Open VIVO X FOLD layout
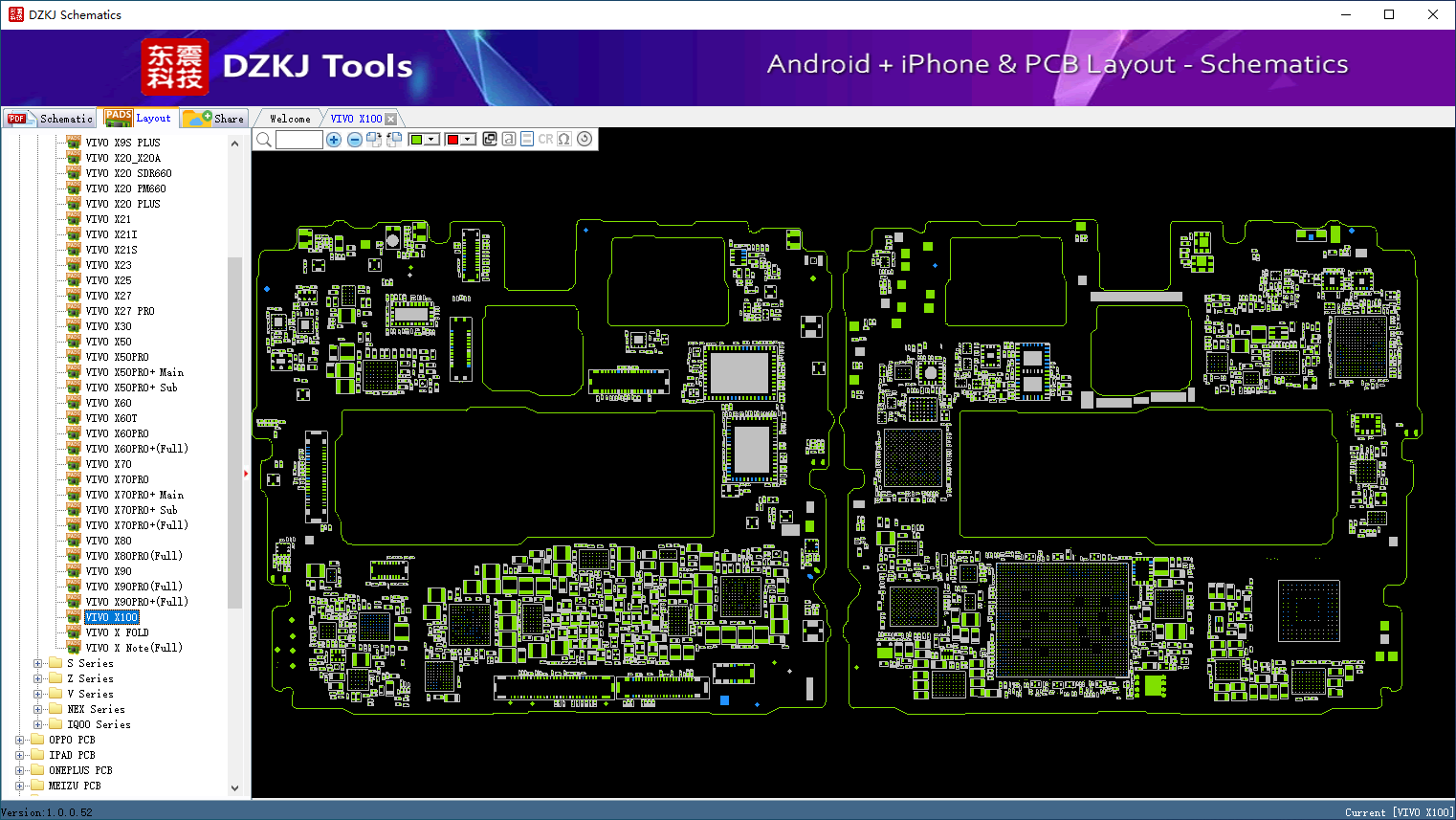This screenshot has height=820, width=1456. [118, 632]
